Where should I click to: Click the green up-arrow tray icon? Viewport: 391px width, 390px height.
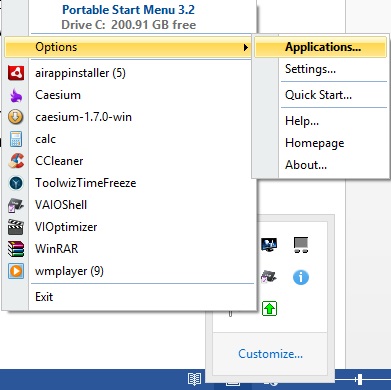(x=269, y=308)
